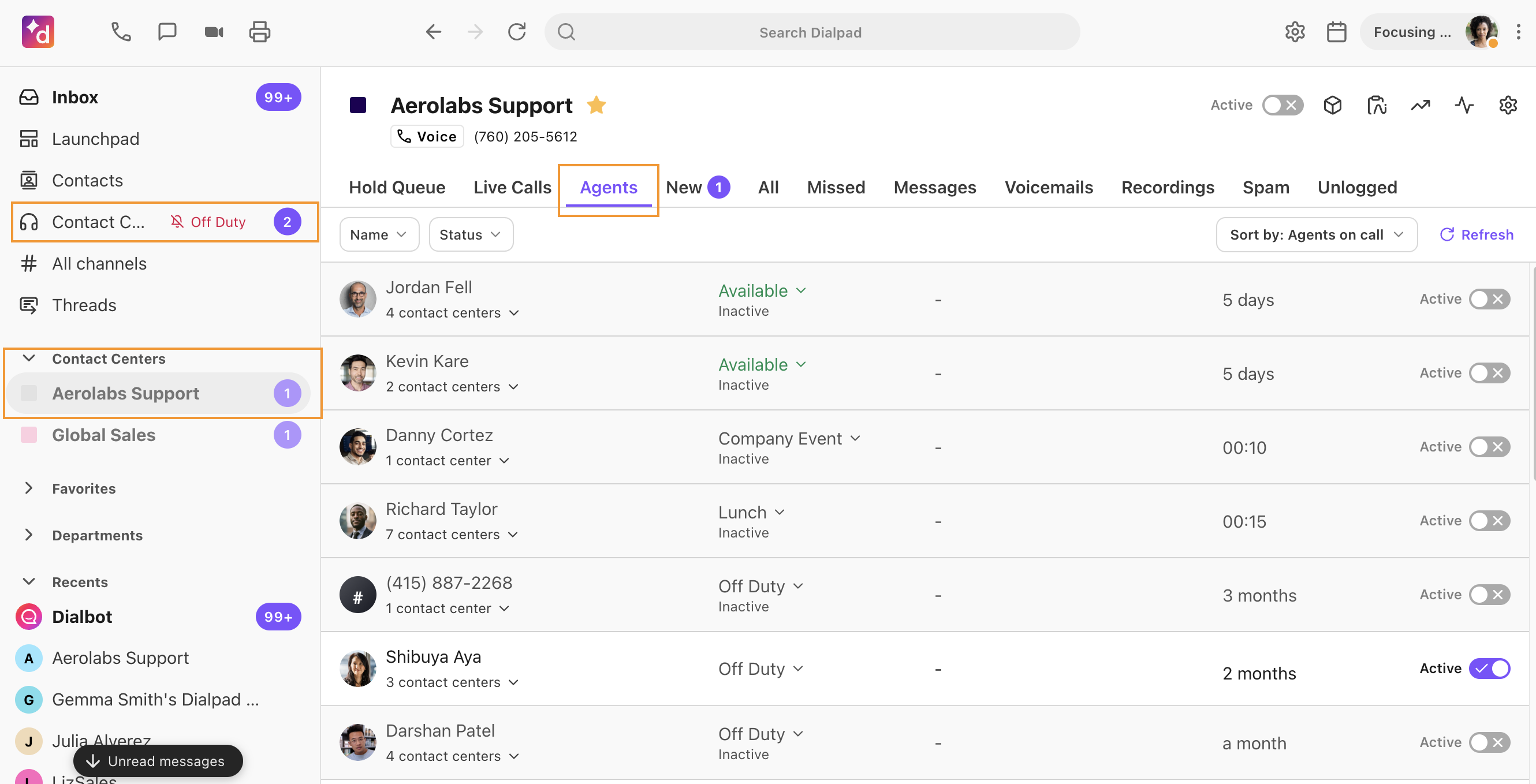Toggle Darshan Patel Active switch
The width and height of the screenshot is (1536, 784).
click(x=1489, y=742)
